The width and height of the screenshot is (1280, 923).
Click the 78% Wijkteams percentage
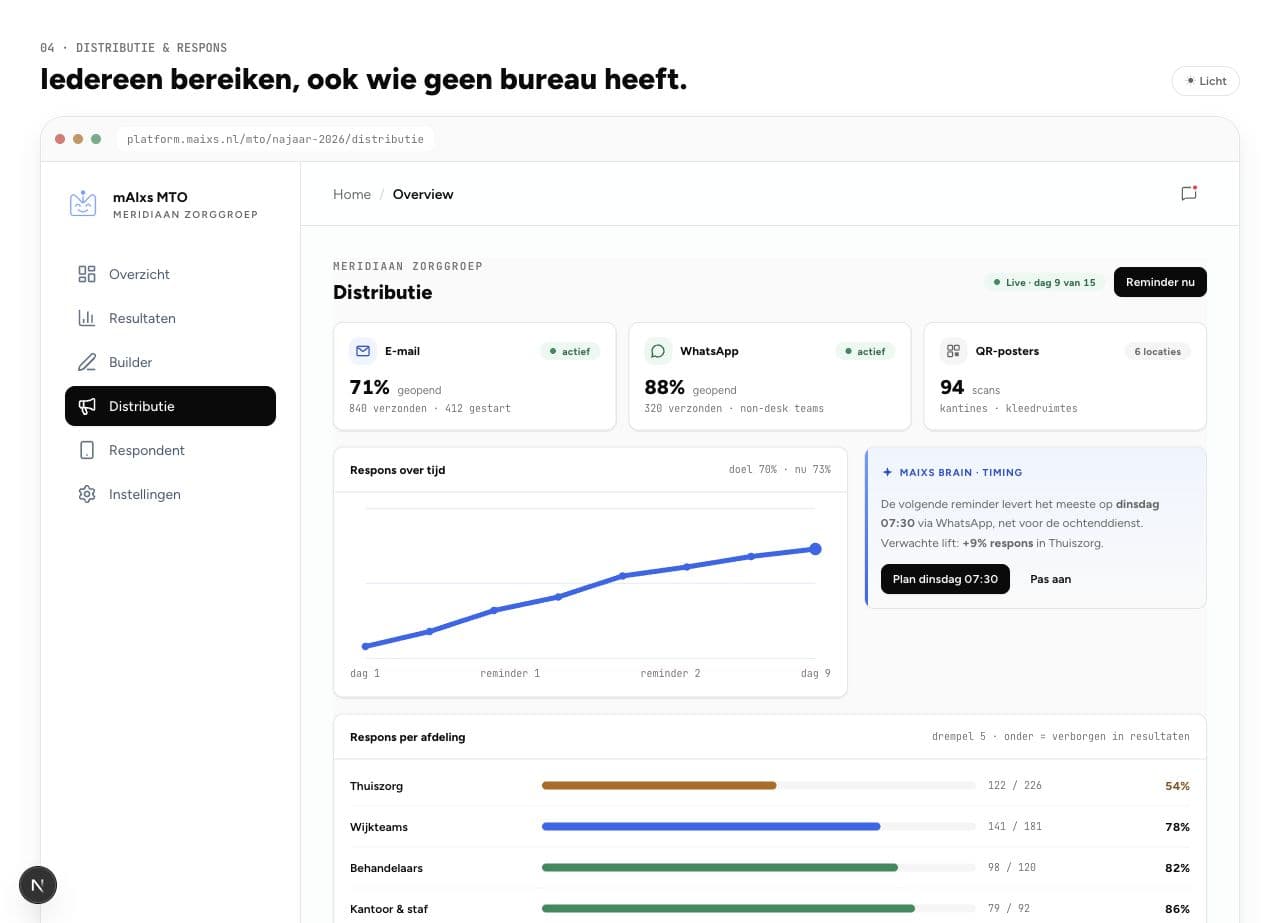pos(1177,827)
